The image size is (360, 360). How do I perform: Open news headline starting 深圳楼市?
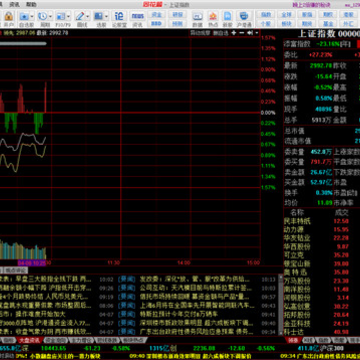197,323
